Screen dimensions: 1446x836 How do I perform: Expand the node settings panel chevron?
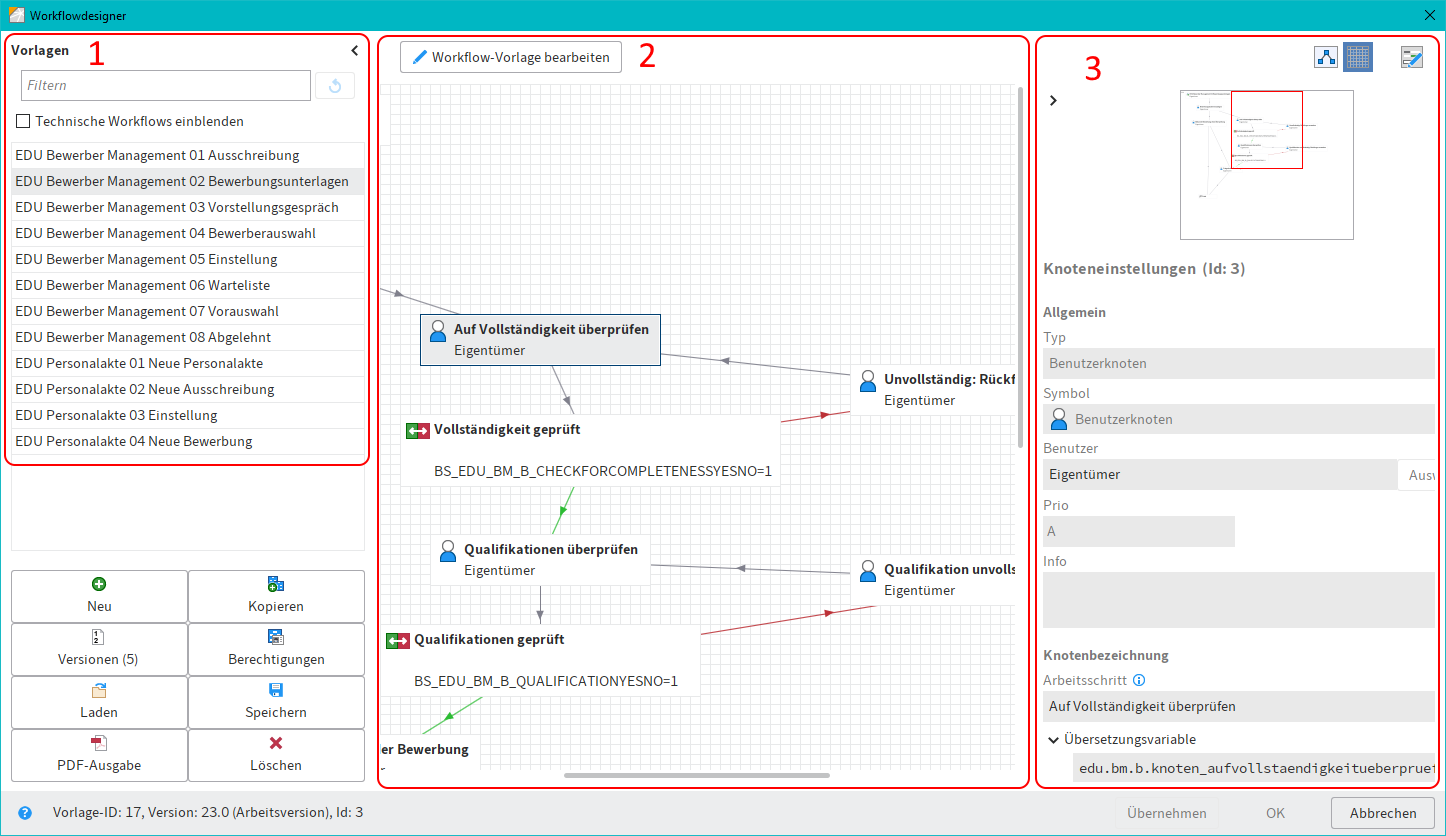[1052, 100]
